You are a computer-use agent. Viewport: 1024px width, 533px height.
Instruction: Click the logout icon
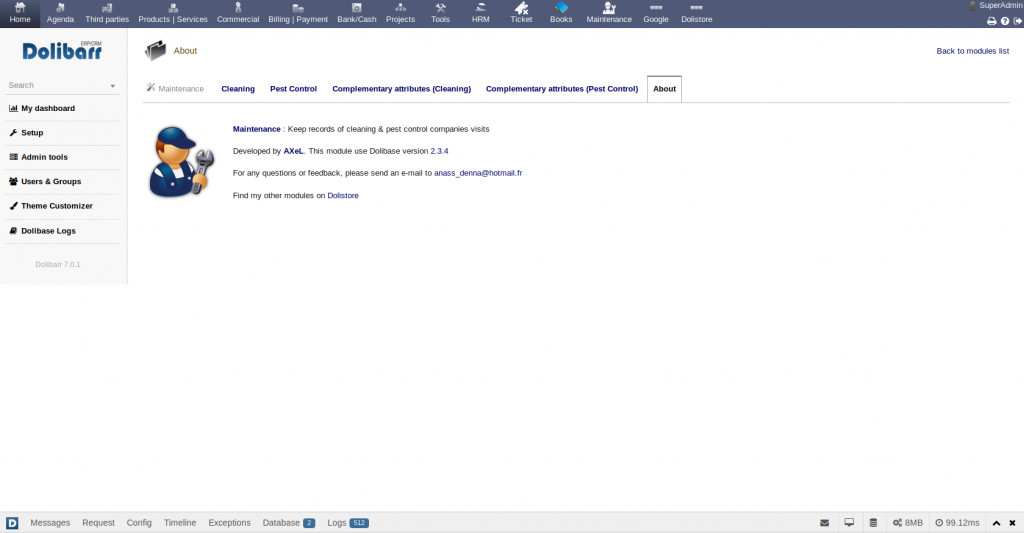click(x=1017, y=21)
